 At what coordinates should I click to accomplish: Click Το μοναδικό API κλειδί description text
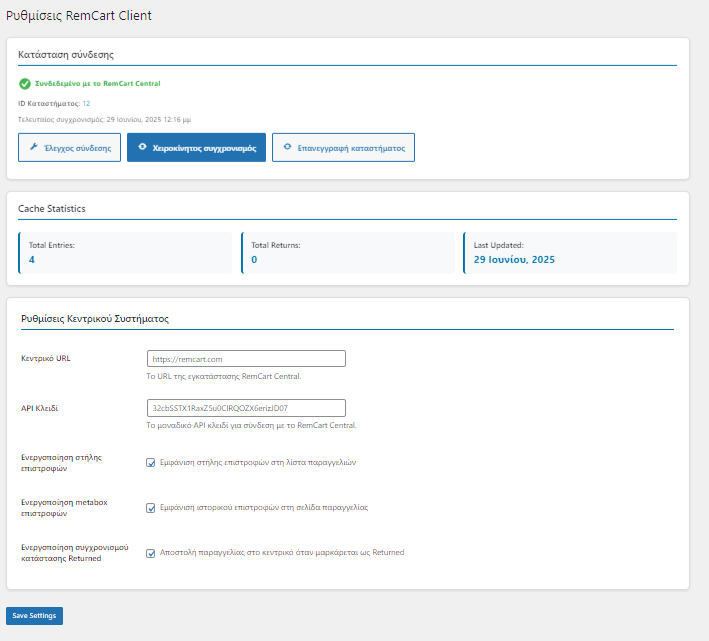tap(251, 425)
